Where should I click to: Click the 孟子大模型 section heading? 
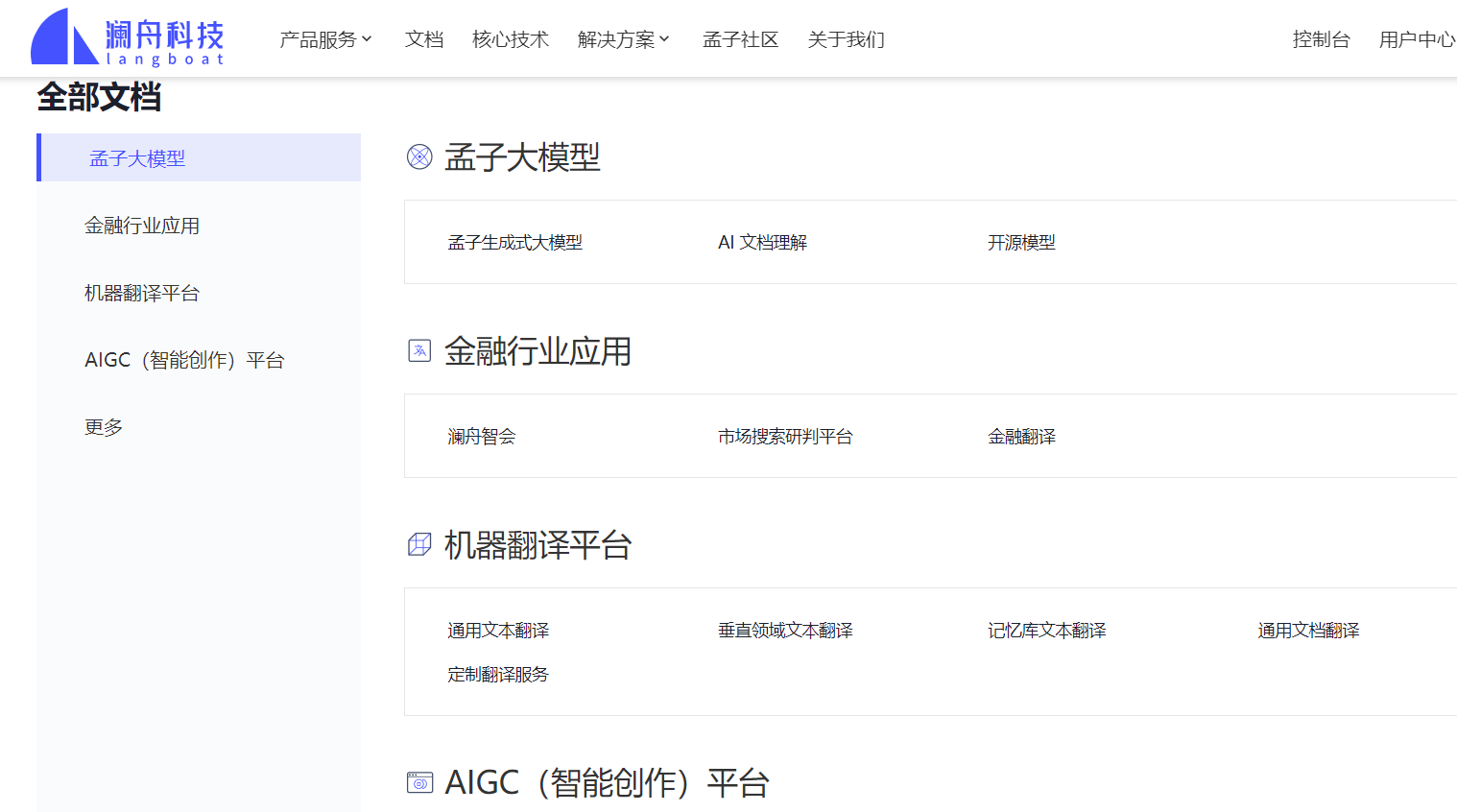click(x=522, y=157)
